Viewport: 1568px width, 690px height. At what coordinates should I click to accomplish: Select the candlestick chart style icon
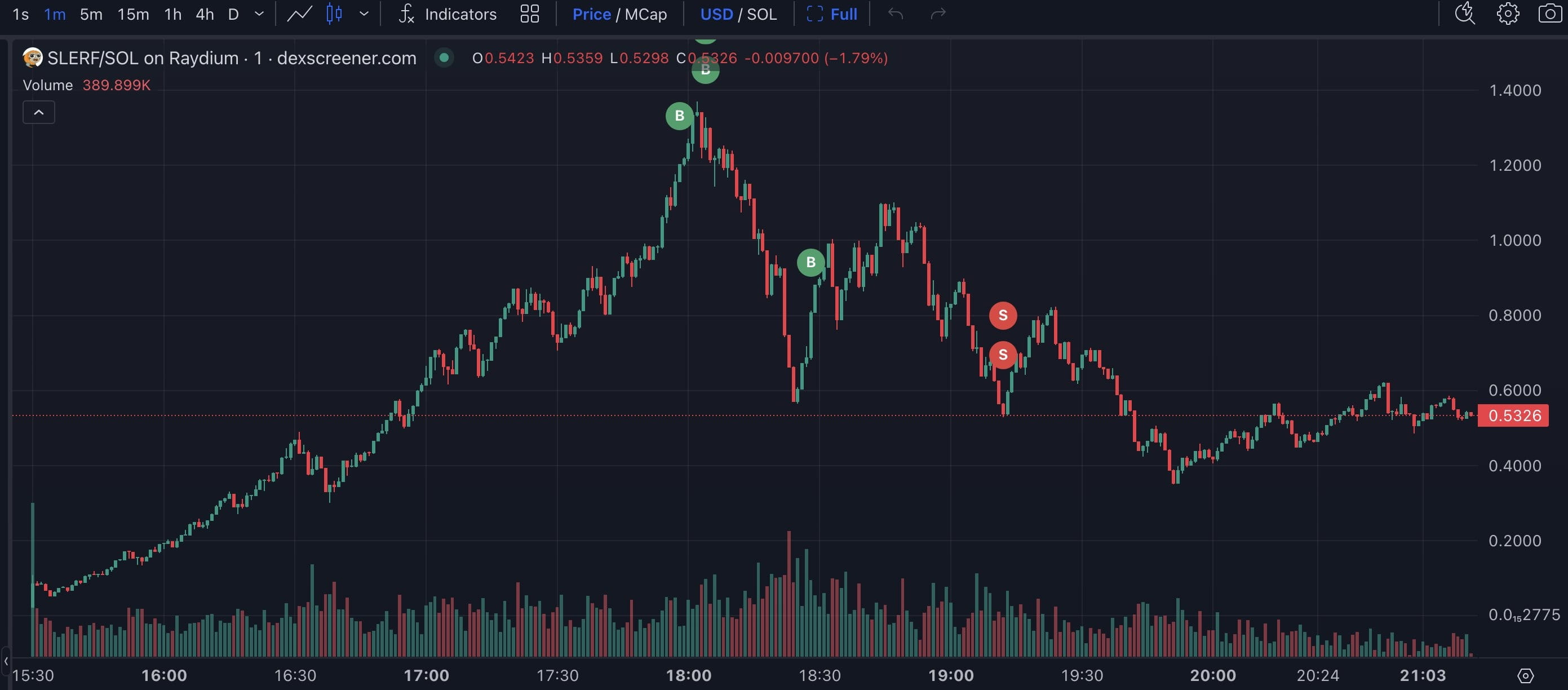pos(334,14)
